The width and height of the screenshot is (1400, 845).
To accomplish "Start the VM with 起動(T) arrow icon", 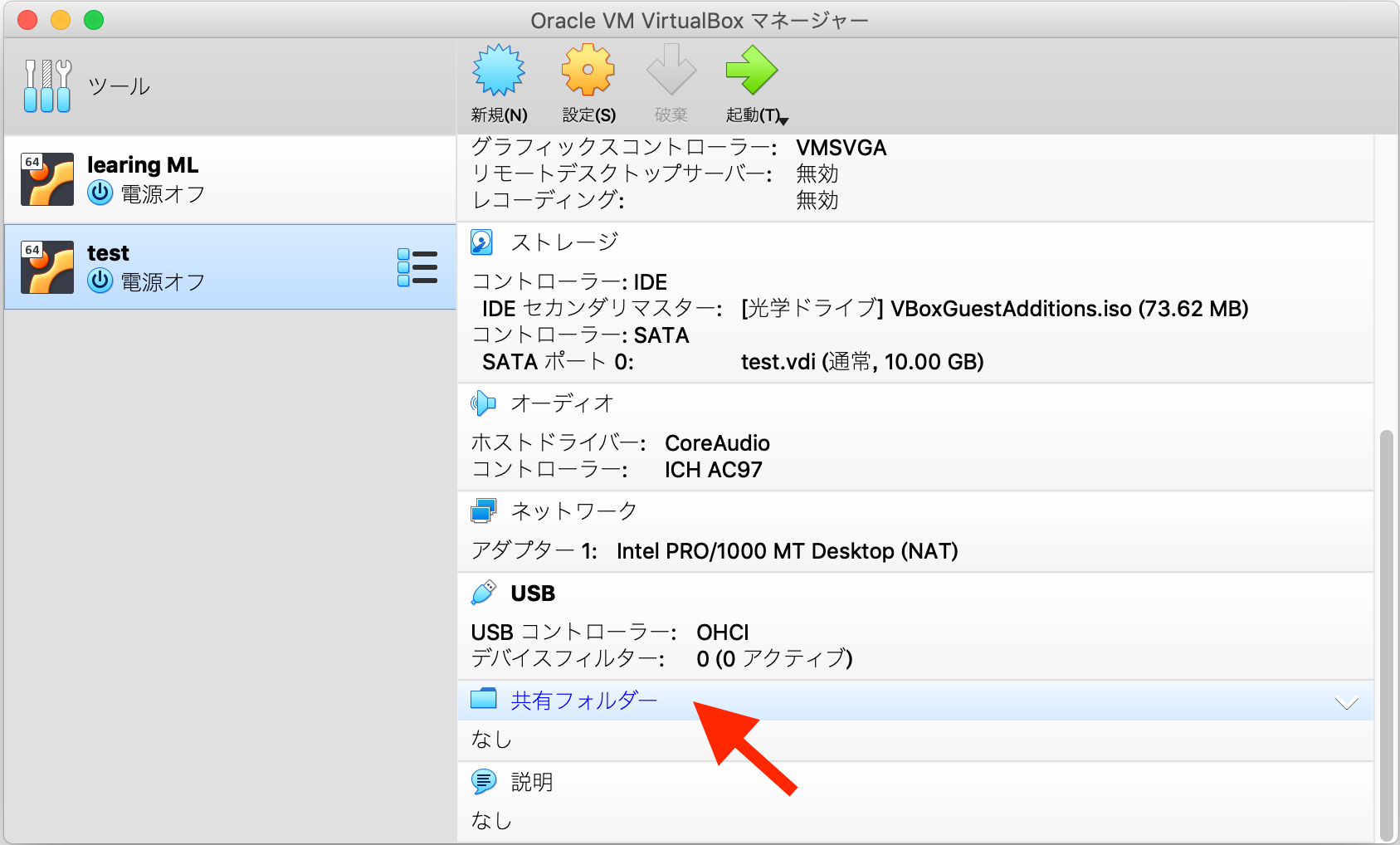I will 752,71.
